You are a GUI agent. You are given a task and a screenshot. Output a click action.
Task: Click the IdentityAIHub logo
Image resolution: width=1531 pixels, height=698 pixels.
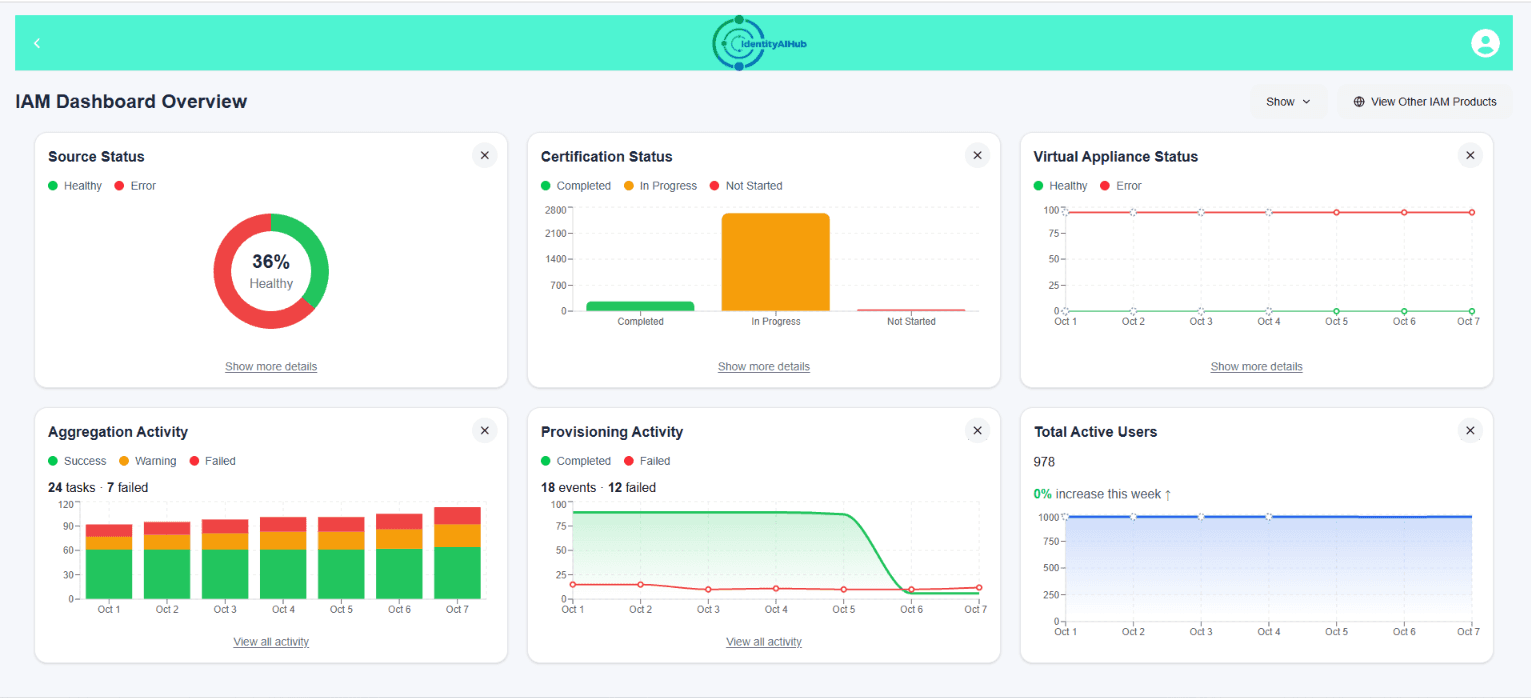pos(760,43)
